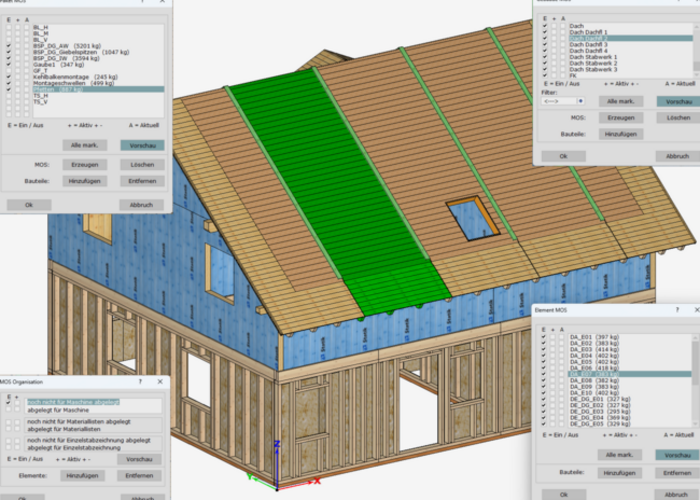The height and width of the screenshot is (500, 700).
Task: Select 'FK' list row
Action: [630, 76]
